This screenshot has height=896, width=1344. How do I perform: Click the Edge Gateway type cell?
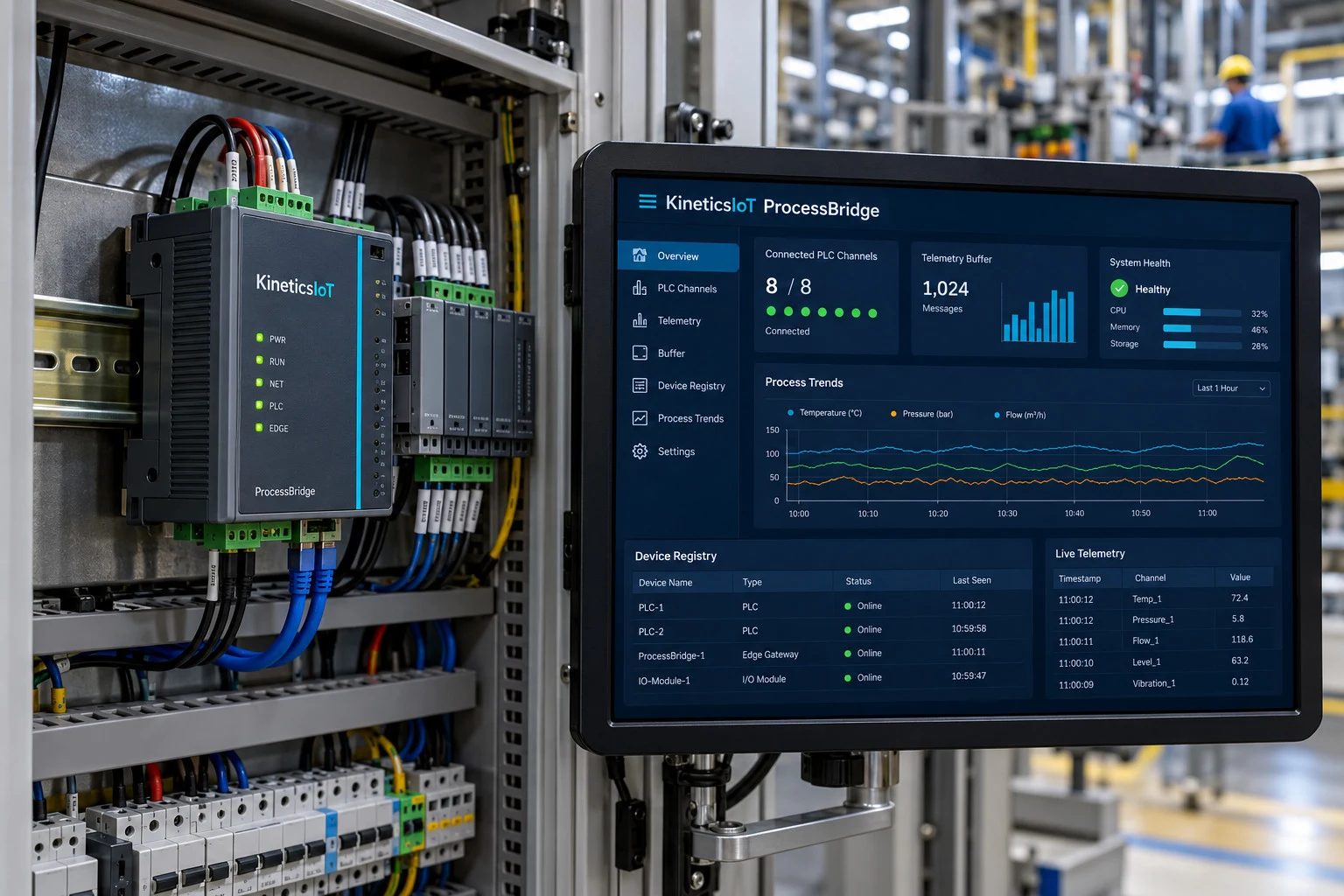(x=770, y=654)
